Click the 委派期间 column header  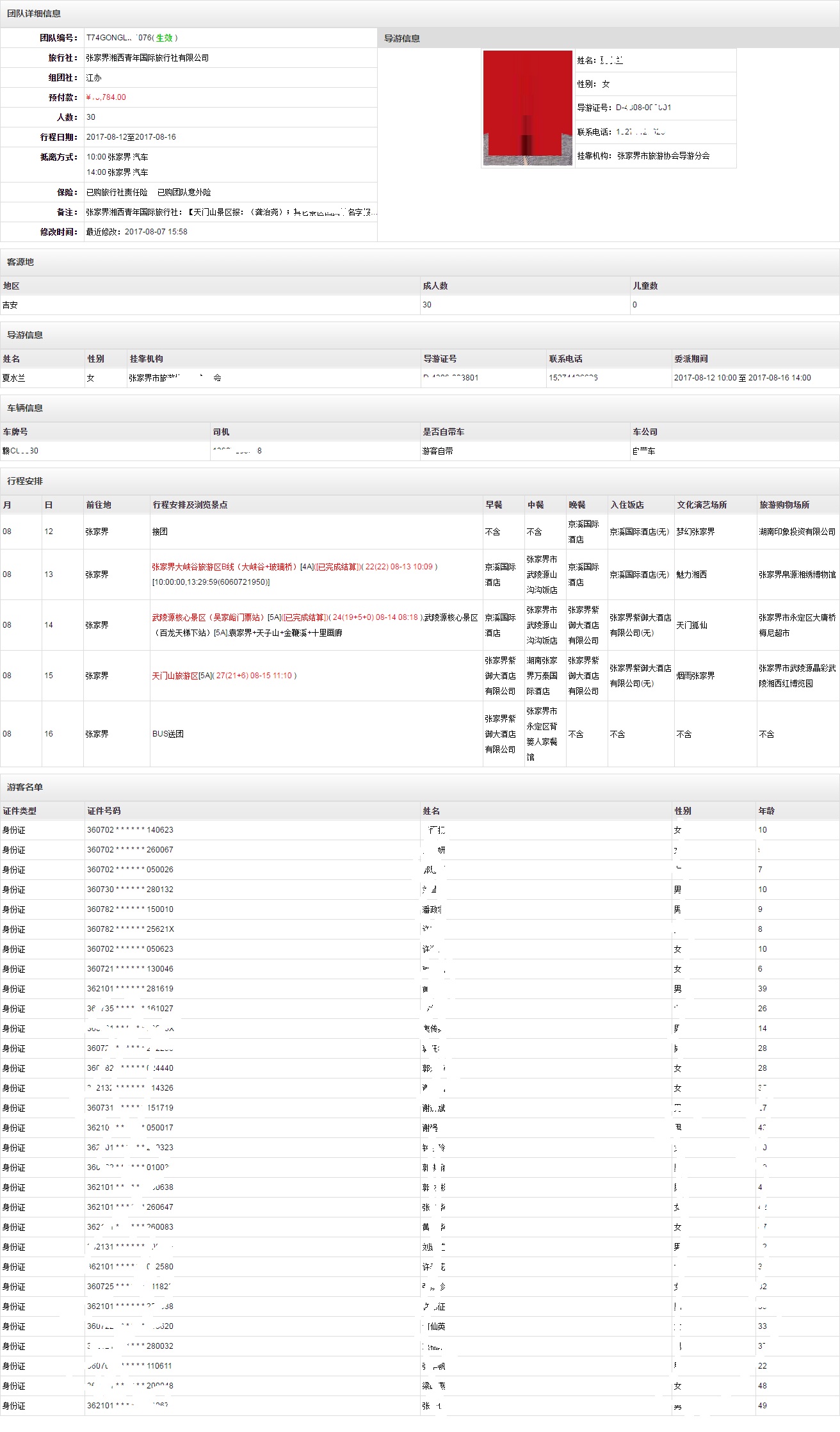[691, 359]
